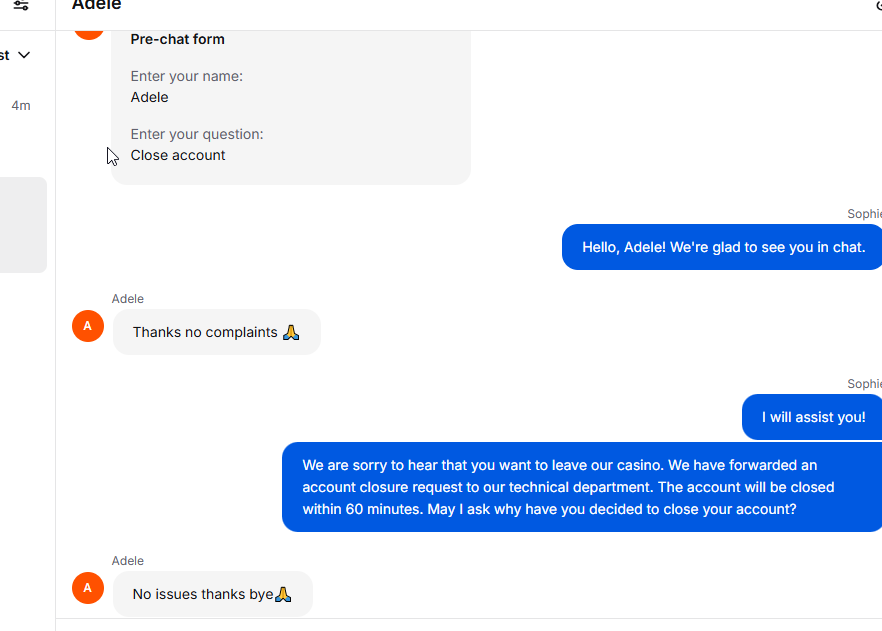
Task: Click the Sophie agent label above 'I will assist you!'
Action: pyautogui.click(x=864, y=384)
